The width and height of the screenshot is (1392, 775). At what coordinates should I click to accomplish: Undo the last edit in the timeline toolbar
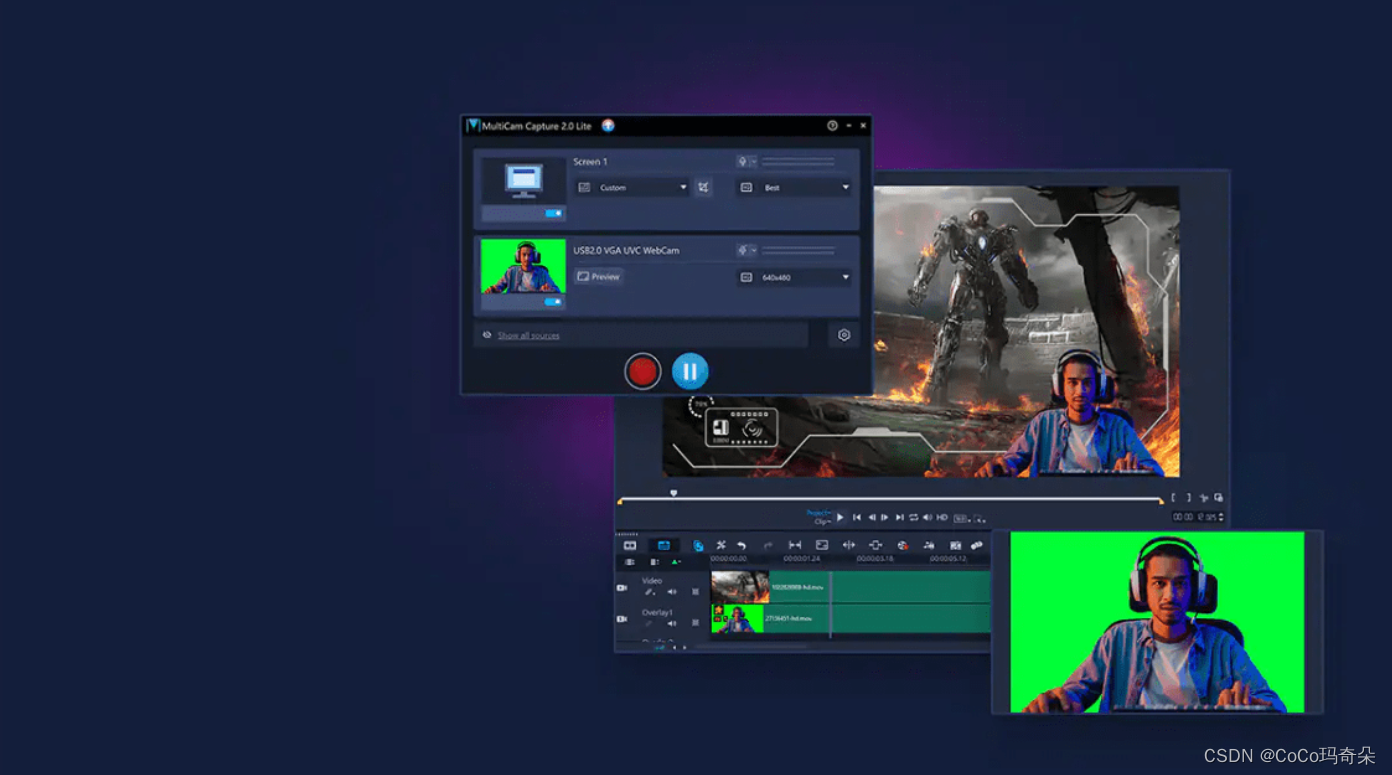[741, 546]
